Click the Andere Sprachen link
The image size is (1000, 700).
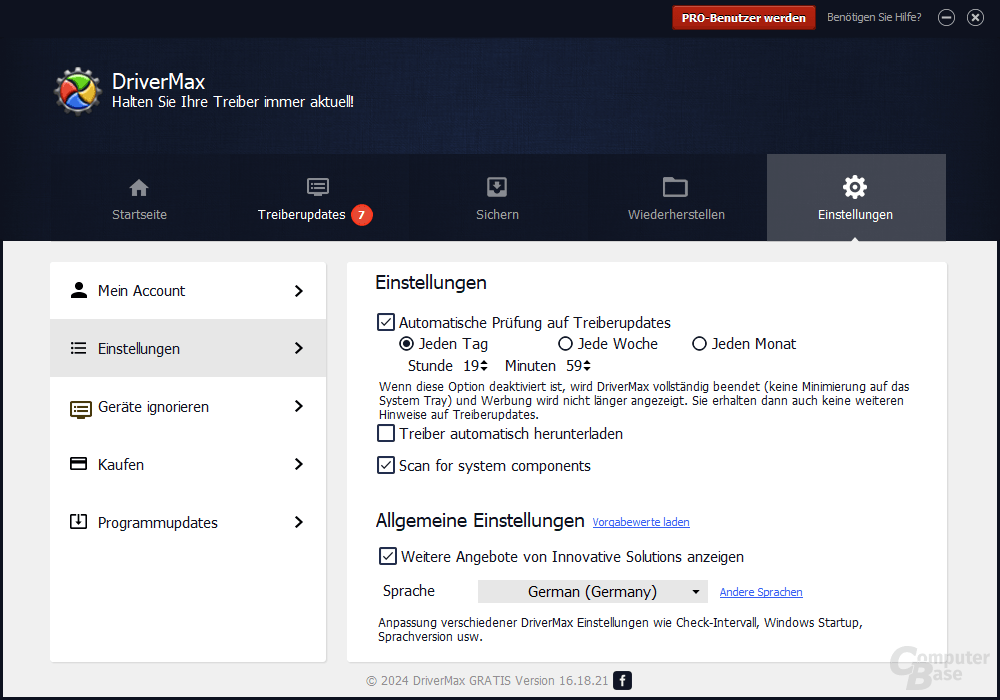(761, 592)
